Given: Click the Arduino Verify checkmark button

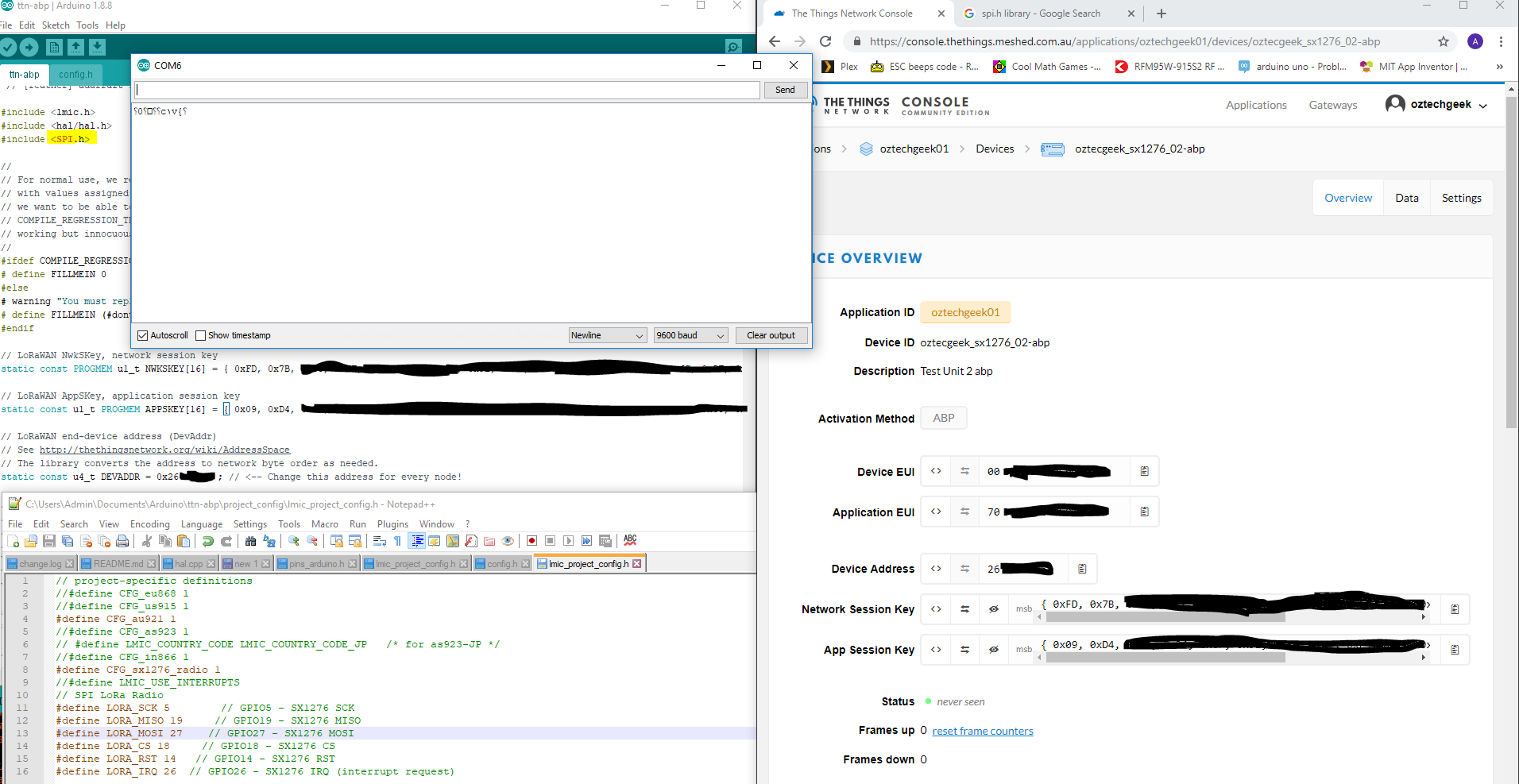Looking at the screenshot, I should click(9, 47).
